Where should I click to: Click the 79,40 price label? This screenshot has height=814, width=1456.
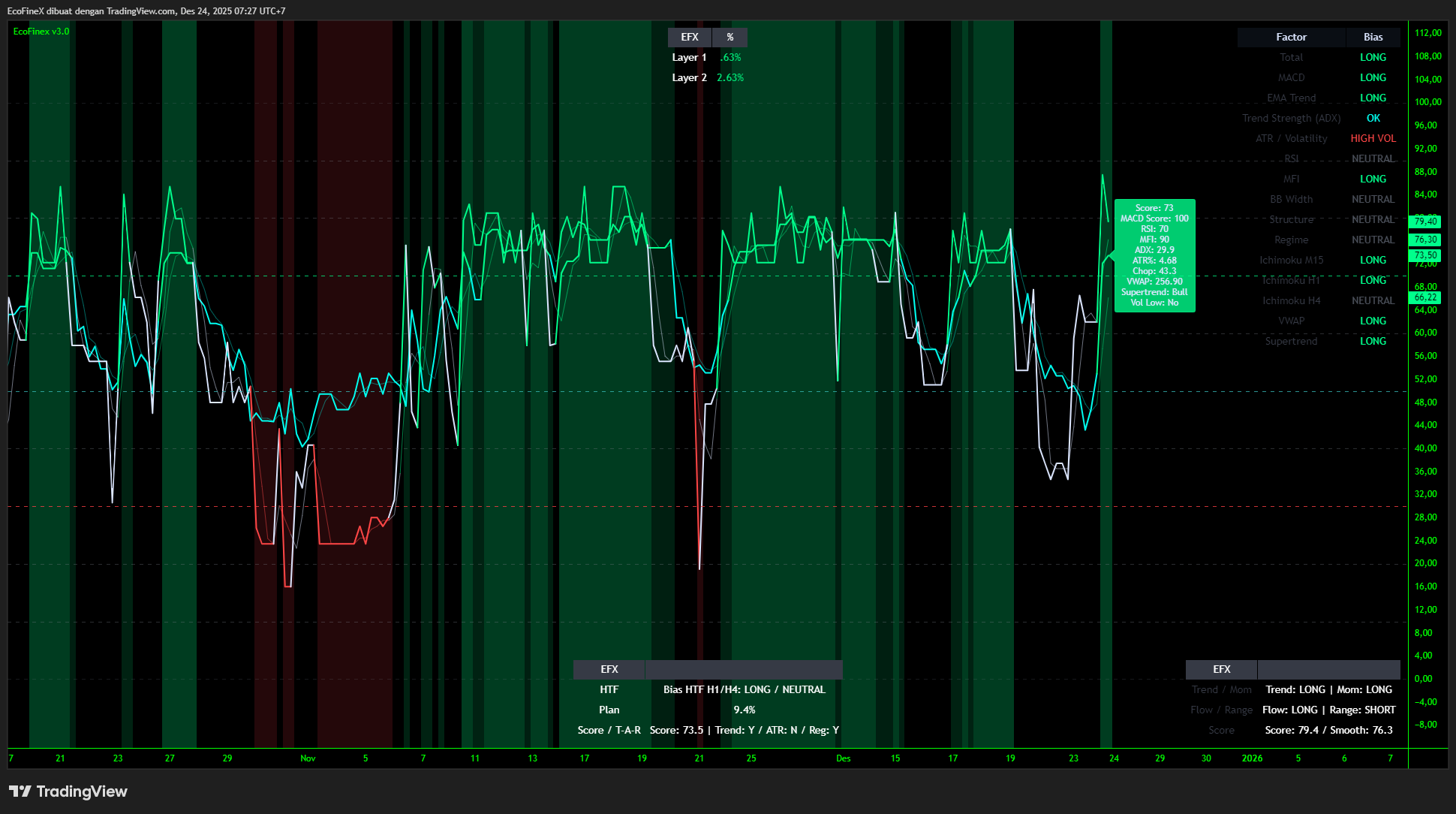[1425, 222]
